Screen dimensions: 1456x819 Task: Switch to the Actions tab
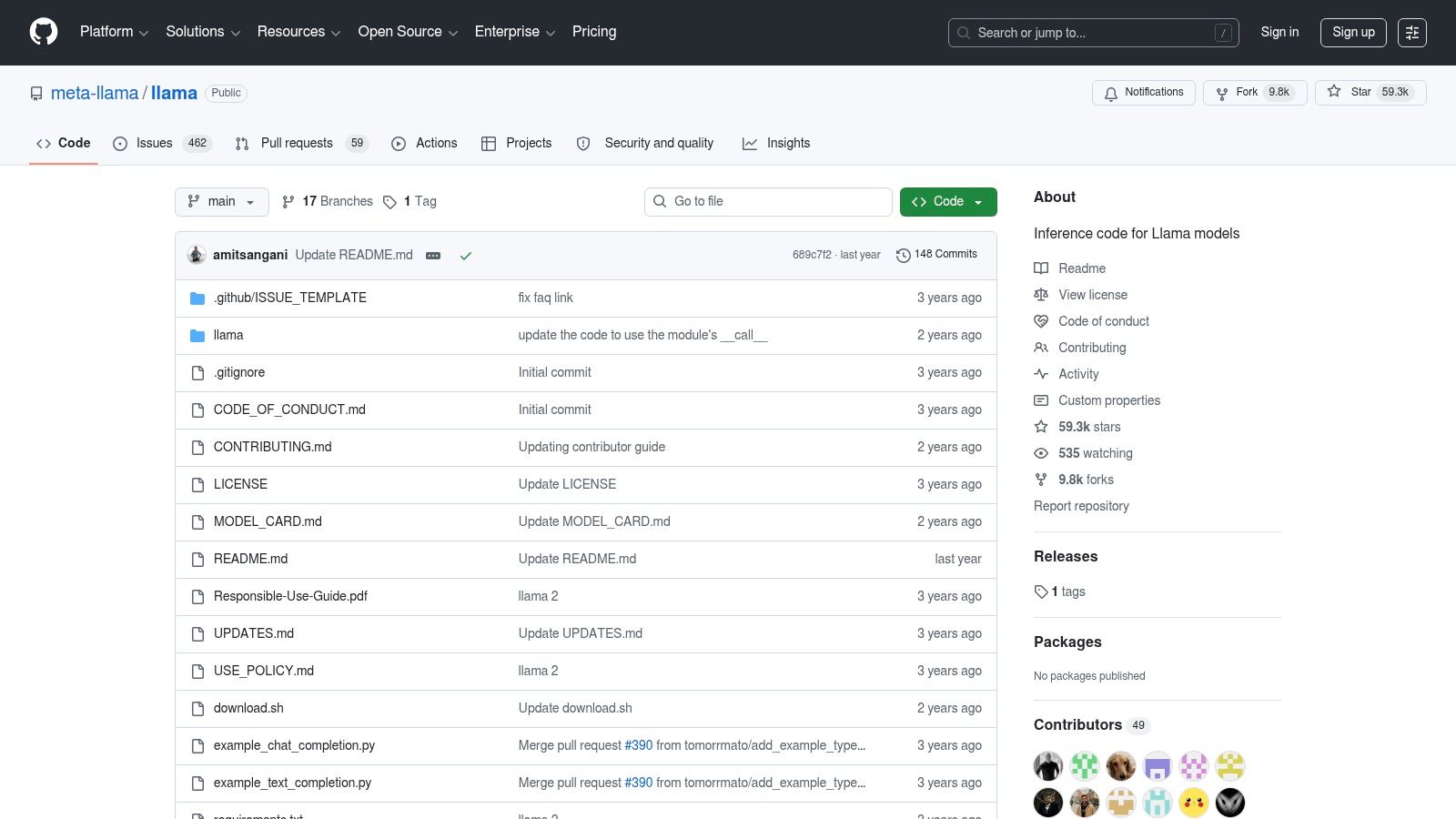[x=424, y=143]
